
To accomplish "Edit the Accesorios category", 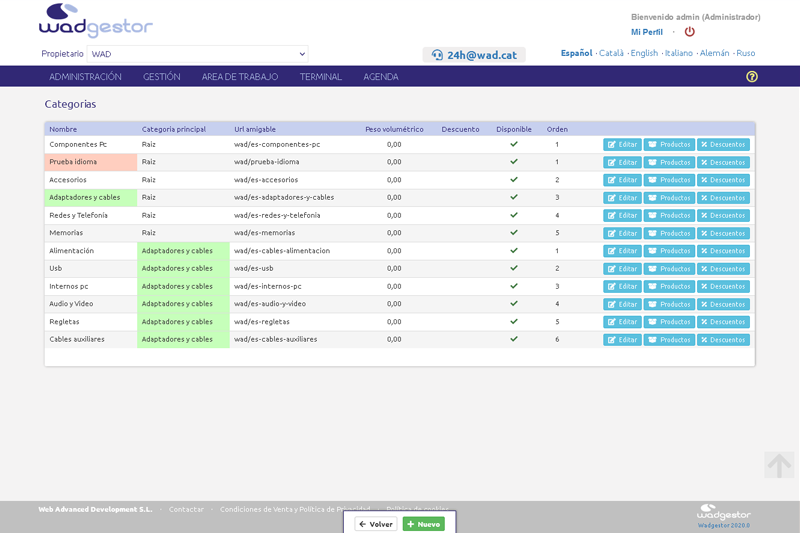I will (622, 180).
